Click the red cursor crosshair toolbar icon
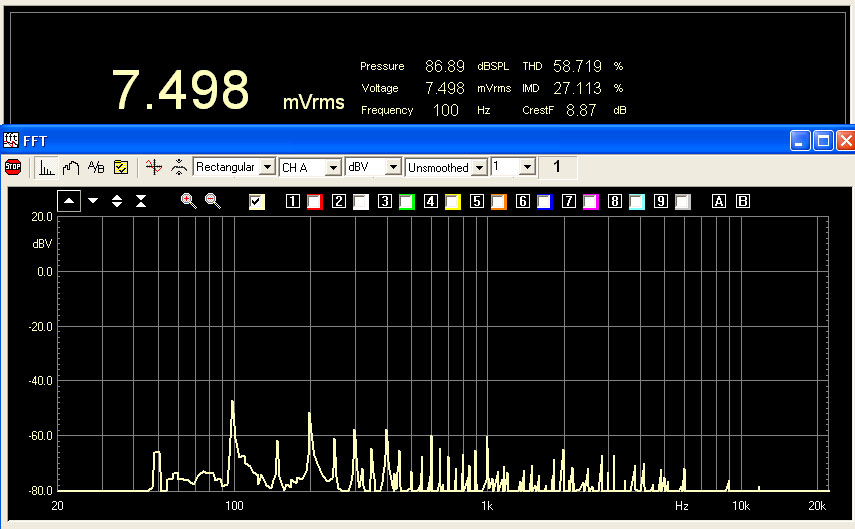This screenshot has height=529, width=855. [153, 168]
